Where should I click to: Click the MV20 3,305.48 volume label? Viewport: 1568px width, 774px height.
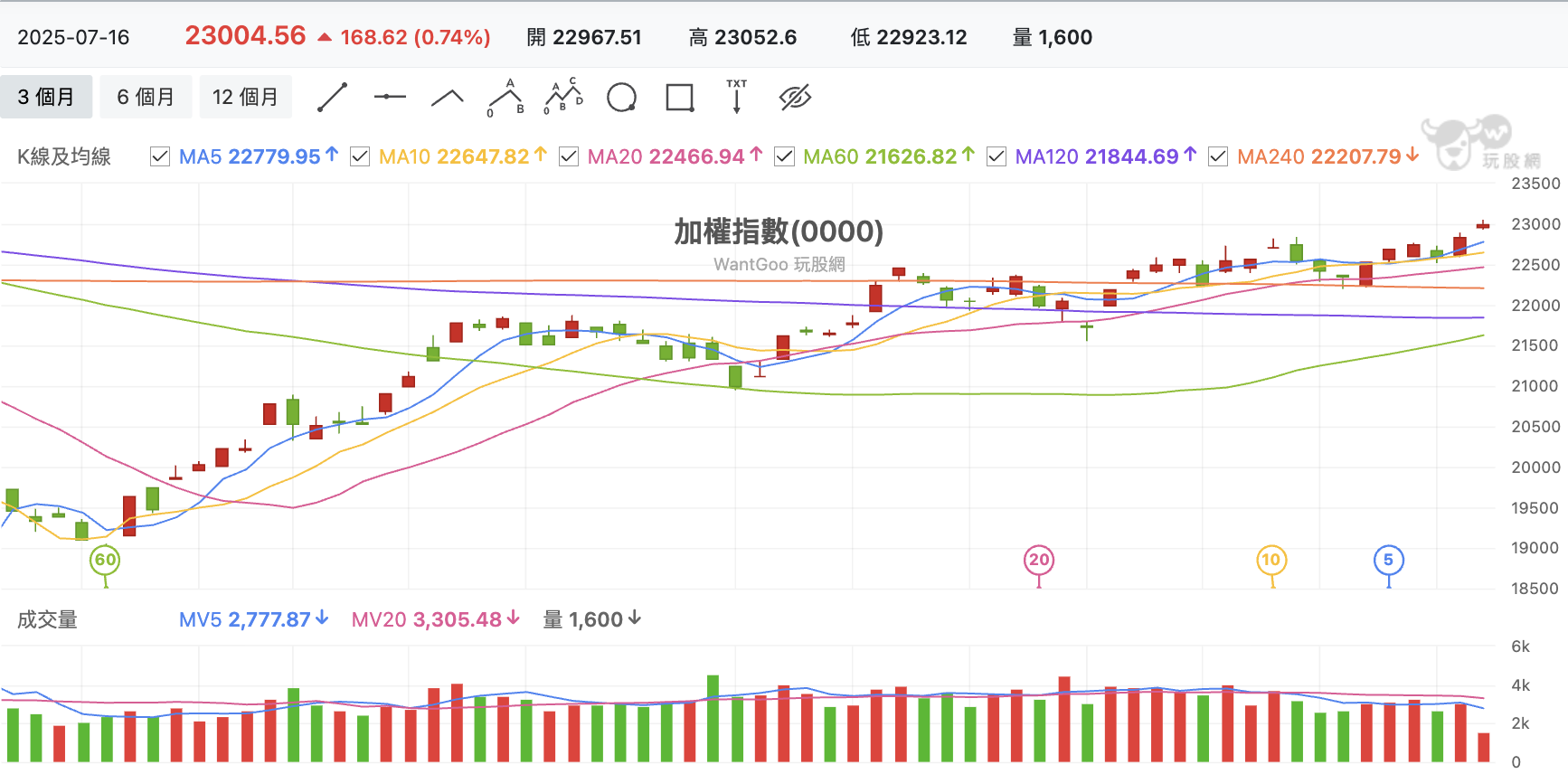pyautogui.click(x=436, y=619)
